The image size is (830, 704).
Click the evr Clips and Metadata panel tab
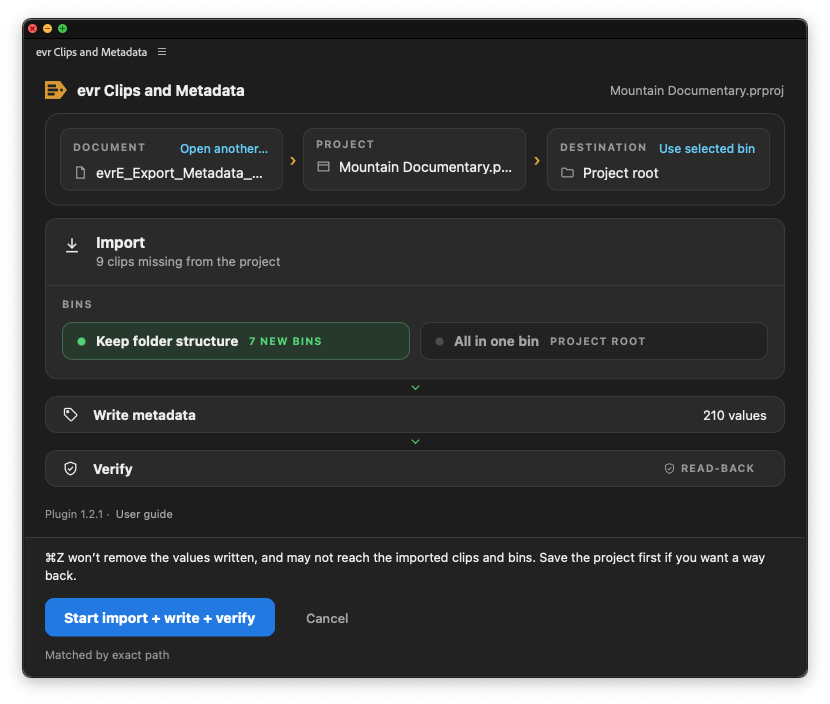pyautogui.click(x=92, y=52)
